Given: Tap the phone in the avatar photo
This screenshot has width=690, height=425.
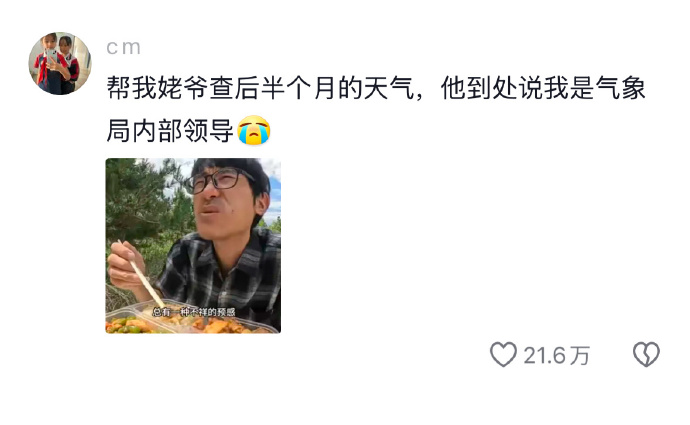Looking at the screenshot, I should pyautogui.click(x=52, y=56).
